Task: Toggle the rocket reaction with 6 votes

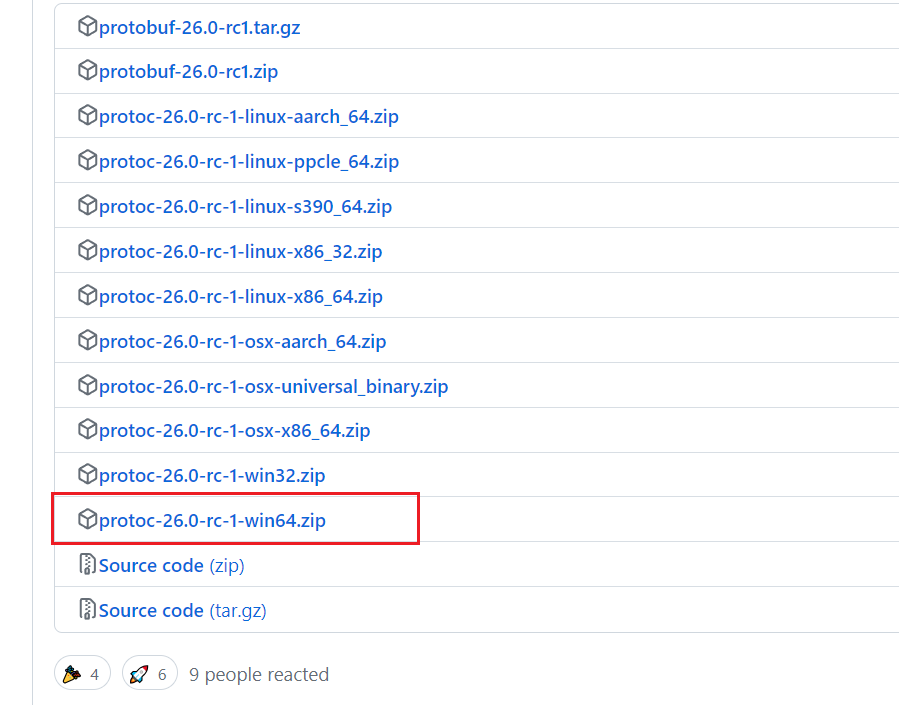Action: [x=150, y=674]
